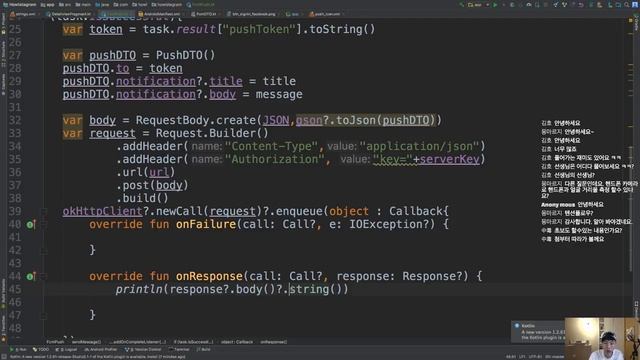Click the Howlstagram project breadcrumb
The image size is (640, 360).
tap(20, 4)
